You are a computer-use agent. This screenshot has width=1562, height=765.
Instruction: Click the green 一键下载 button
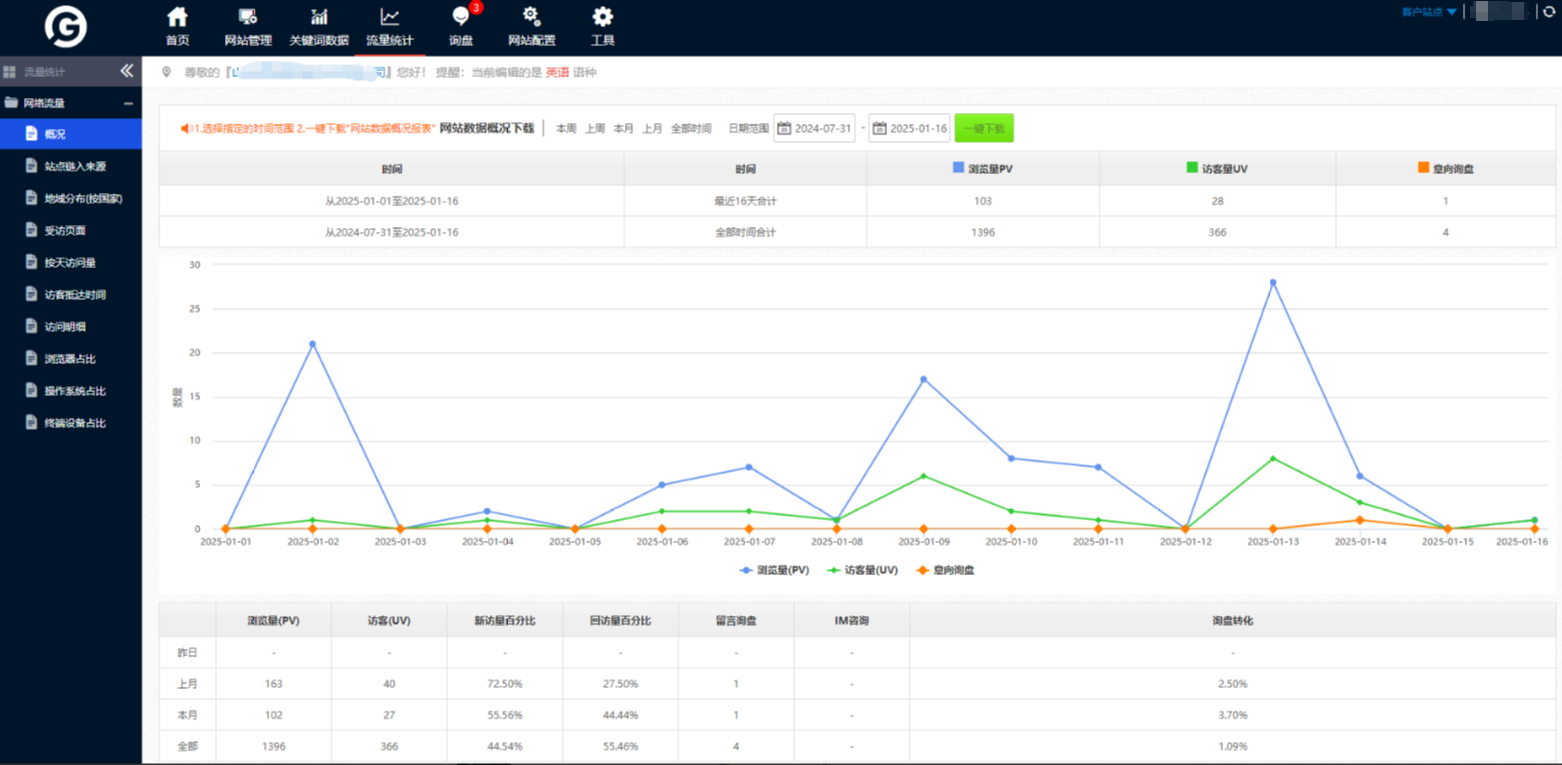pos(984,128)
